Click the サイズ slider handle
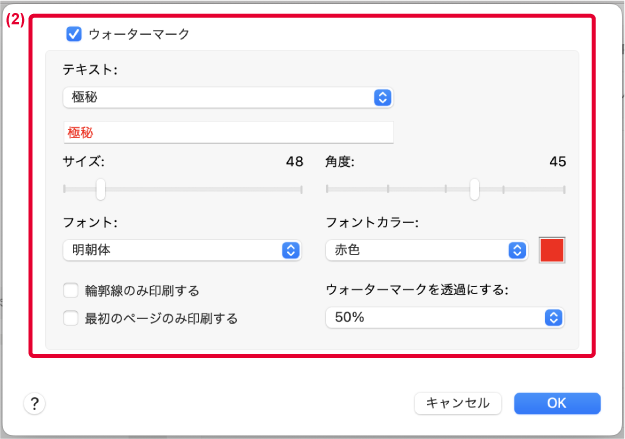 [101, 189]
